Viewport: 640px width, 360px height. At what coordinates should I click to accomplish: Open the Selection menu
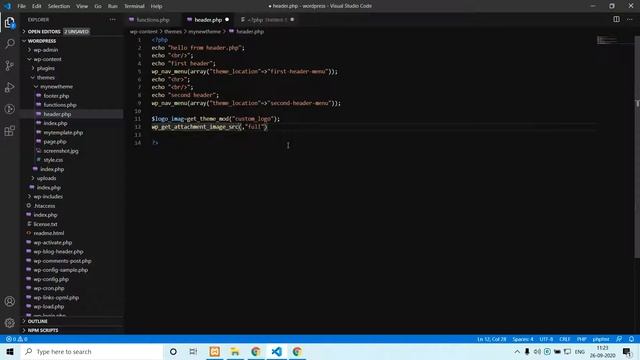tap(59, 6)
